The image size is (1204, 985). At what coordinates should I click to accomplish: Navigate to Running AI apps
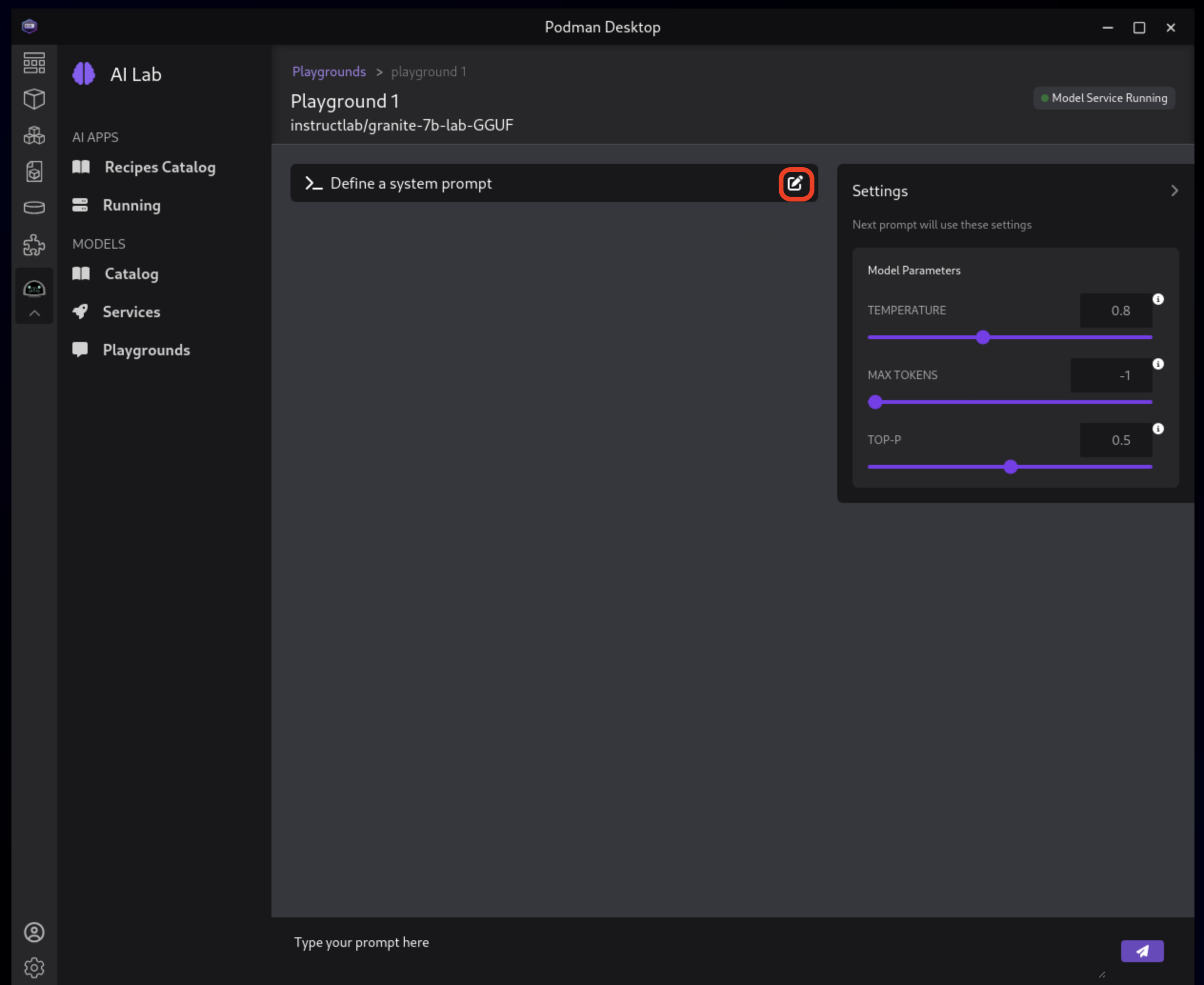click(x=132, y=205)
